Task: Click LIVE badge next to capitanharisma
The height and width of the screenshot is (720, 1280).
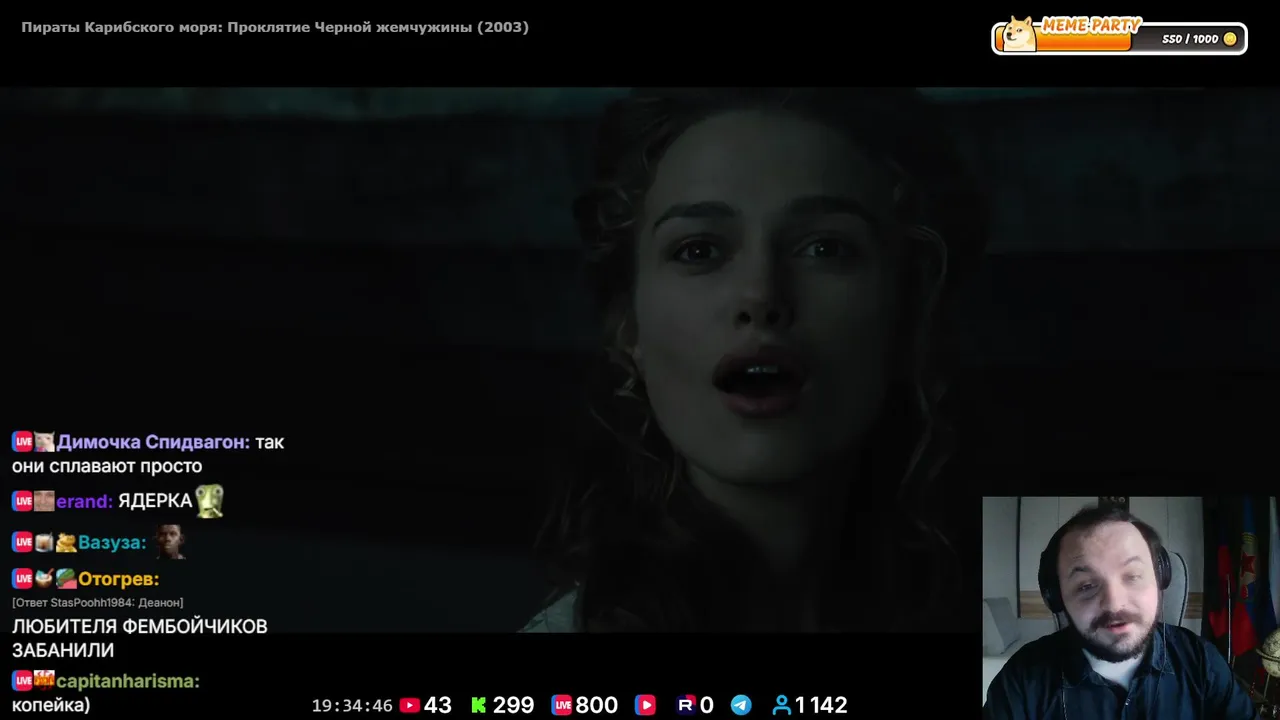Action: point(23,681)
